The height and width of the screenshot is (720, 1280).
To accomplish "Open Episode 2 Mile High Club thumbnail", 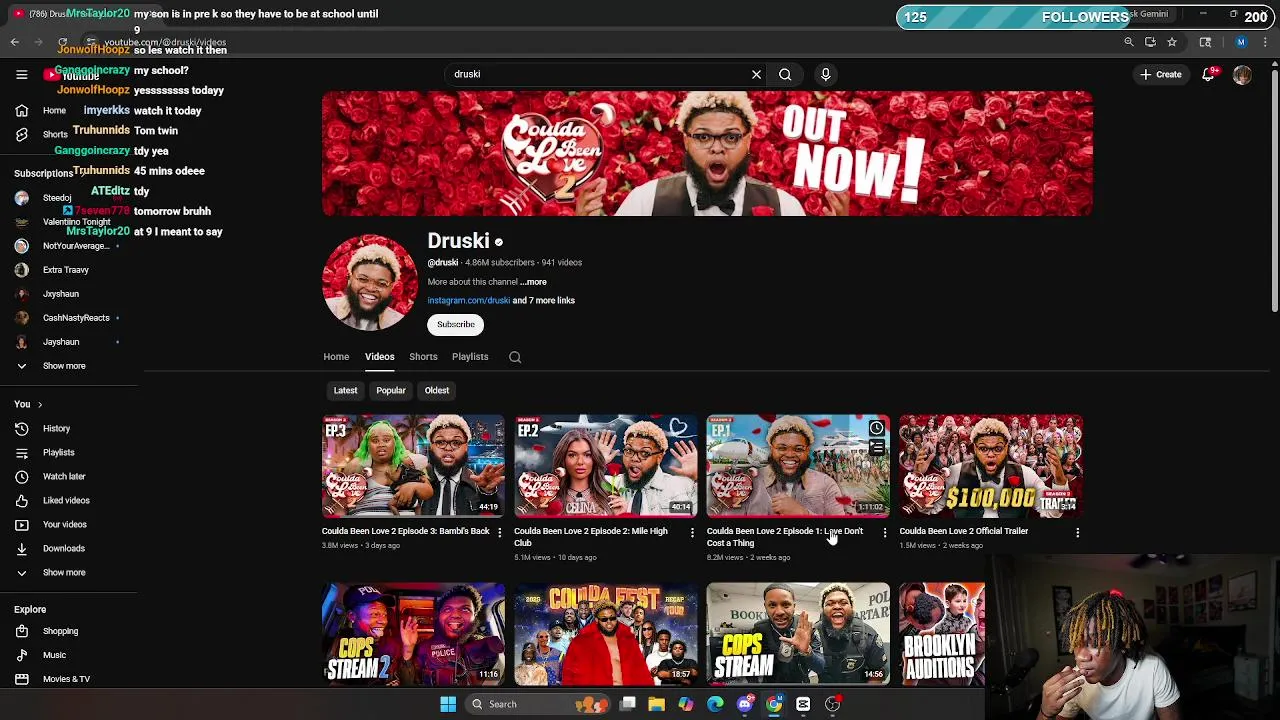I will (606, 466).
